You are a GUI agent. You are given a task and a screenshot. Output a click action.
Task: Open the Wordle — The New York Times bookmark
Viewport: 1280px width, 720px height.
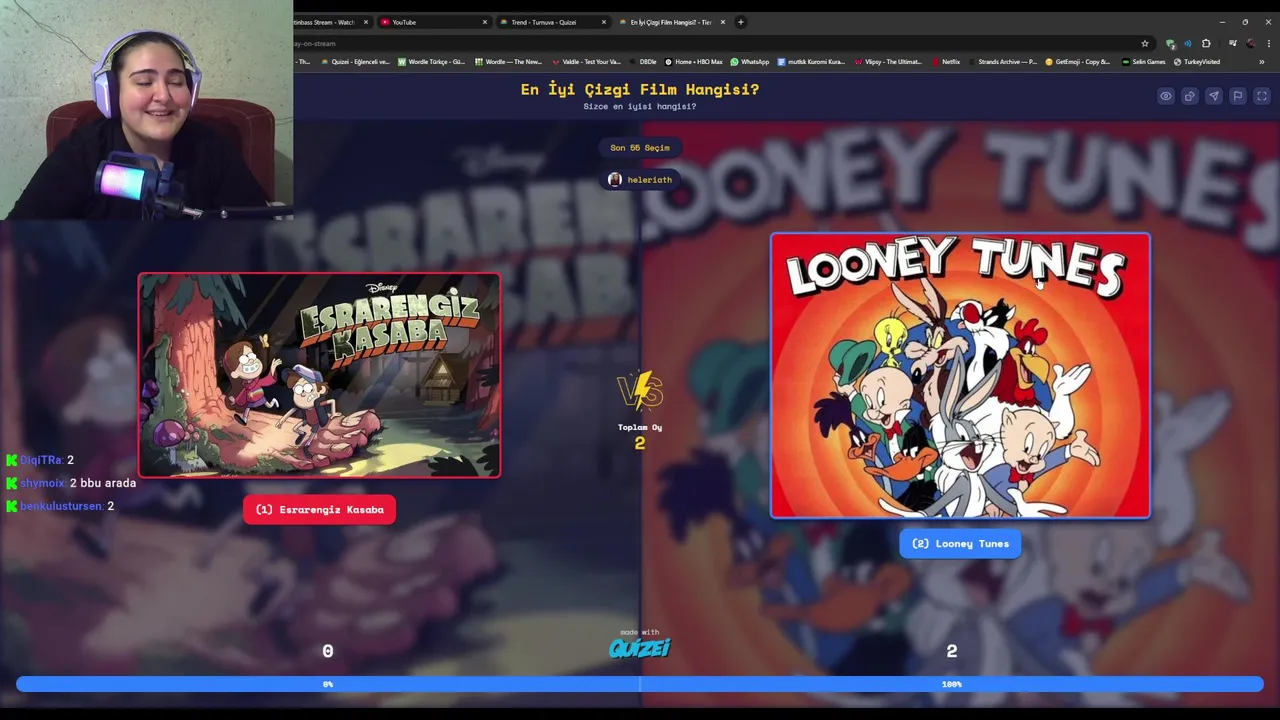pyautogui.click(x=508, y=62)
